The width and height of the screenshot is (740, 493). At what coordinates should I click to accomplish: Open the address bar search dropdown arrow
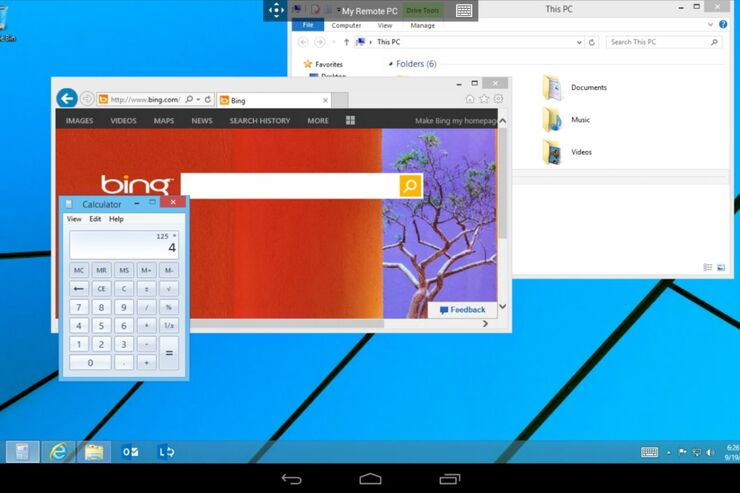coord(198,99)
